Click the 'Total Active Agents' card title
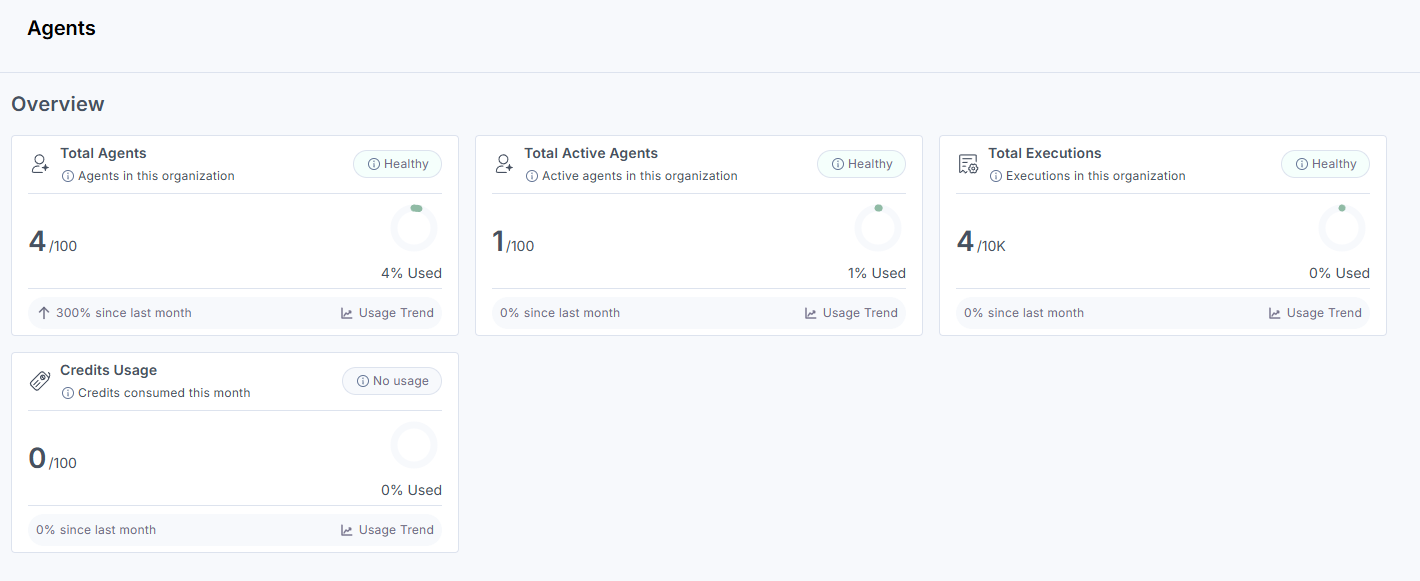The image size is (1420, 581). 591,153
